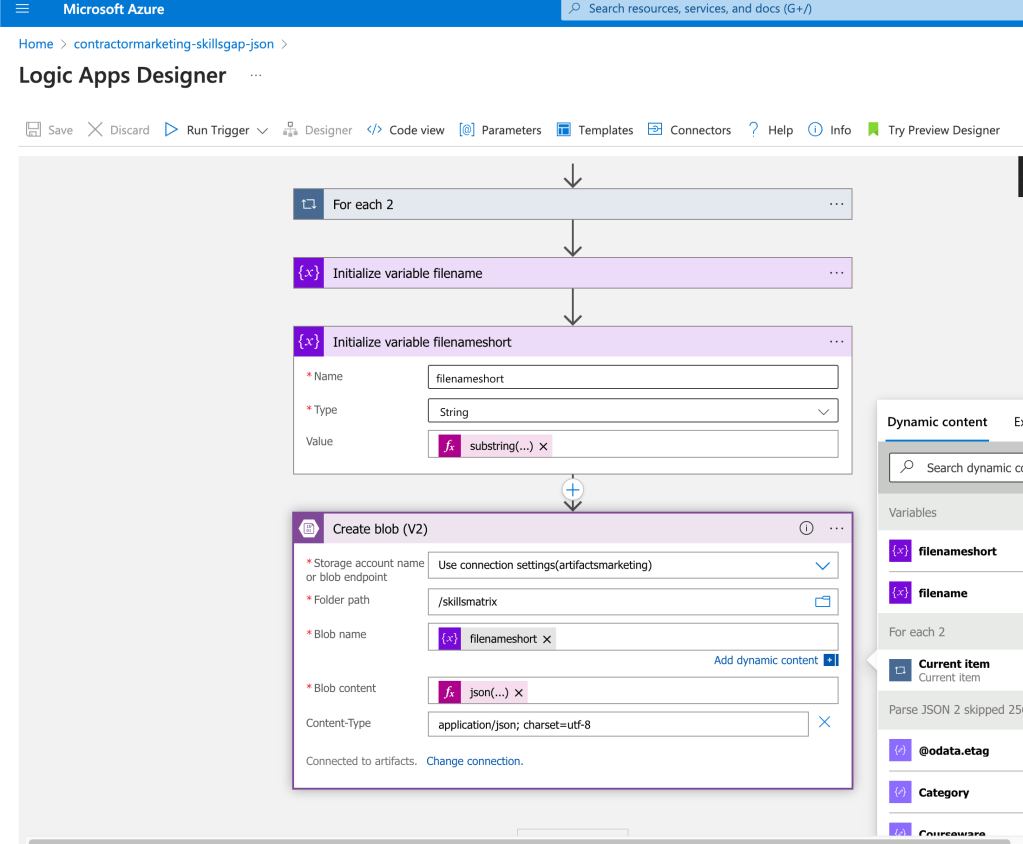Open the Logic Apps Designer ellipsis menu
The image size is (1023, 844).
coord(256,75)
